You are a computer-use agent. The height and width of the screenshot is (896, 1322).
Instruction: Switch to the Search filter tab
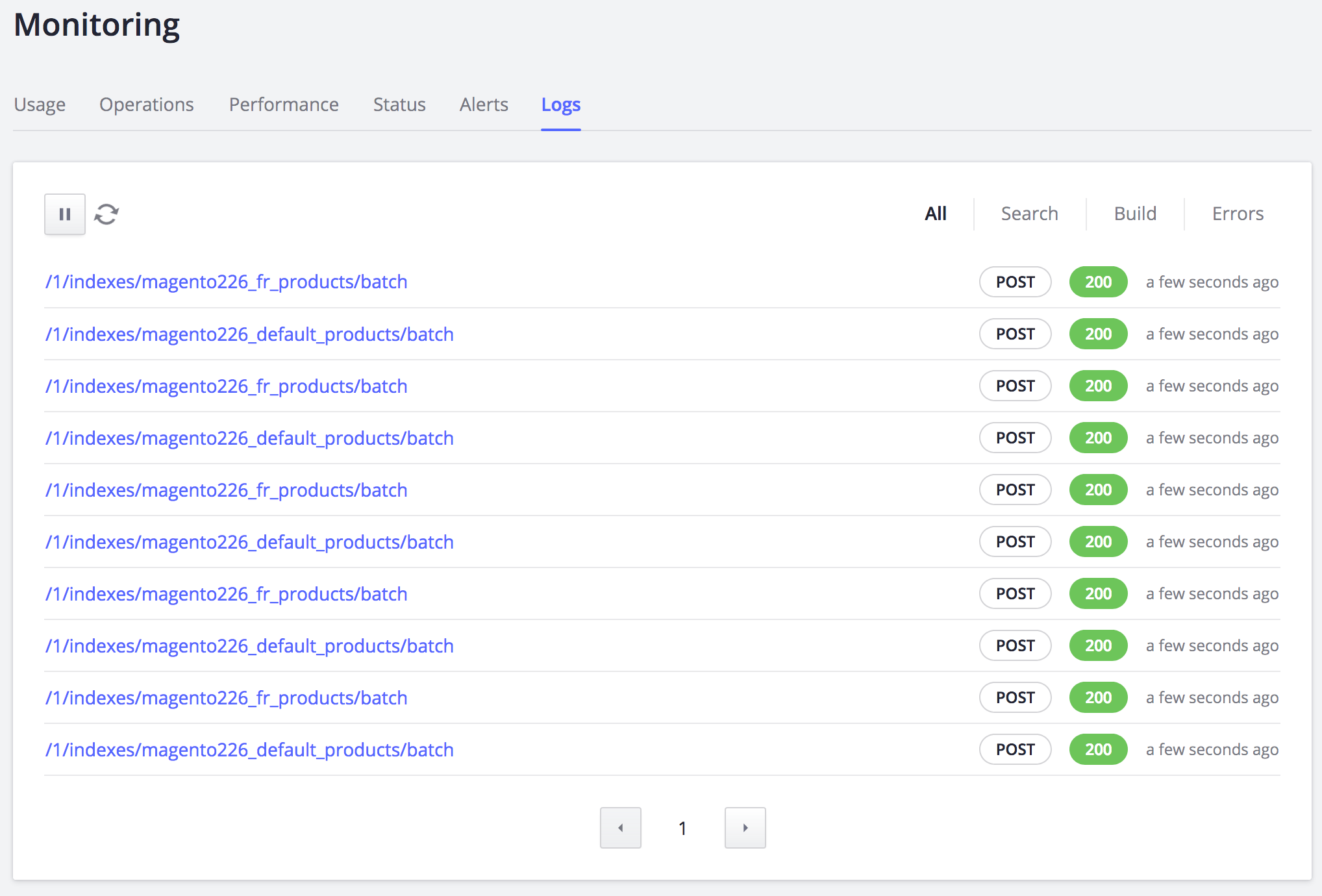tap(1030, 212)
